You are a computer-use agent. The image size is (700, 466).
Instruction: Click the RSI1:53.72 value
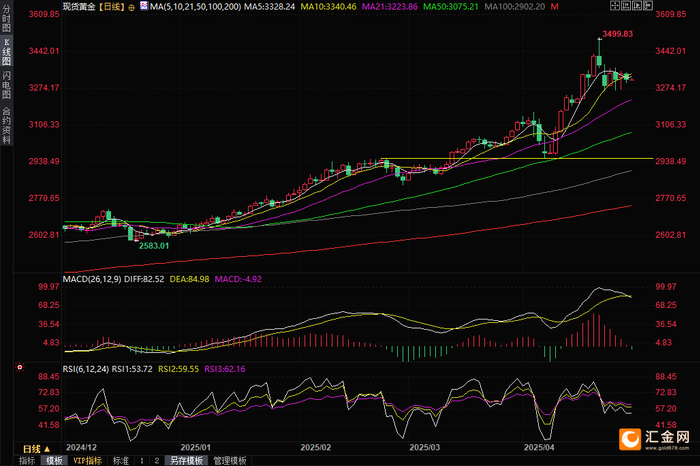[132, 369]
